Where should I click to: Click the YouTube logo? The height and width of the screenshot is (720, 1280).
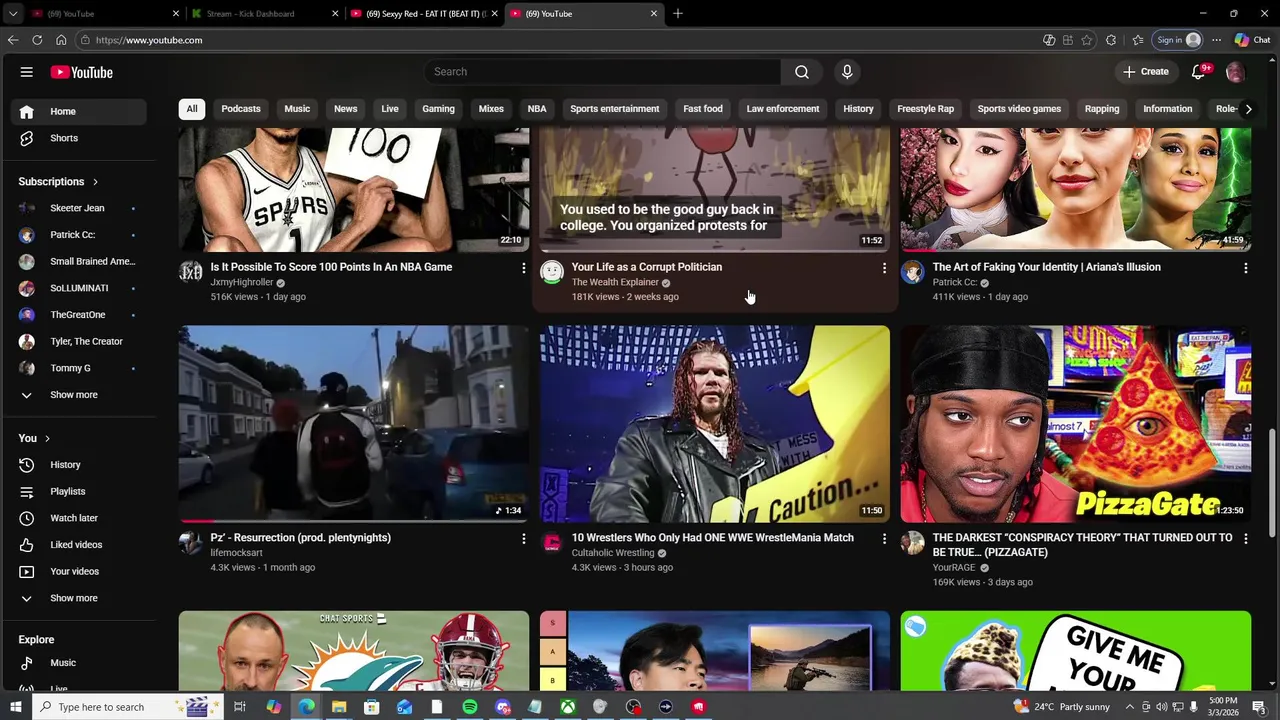tap(82, 72)
